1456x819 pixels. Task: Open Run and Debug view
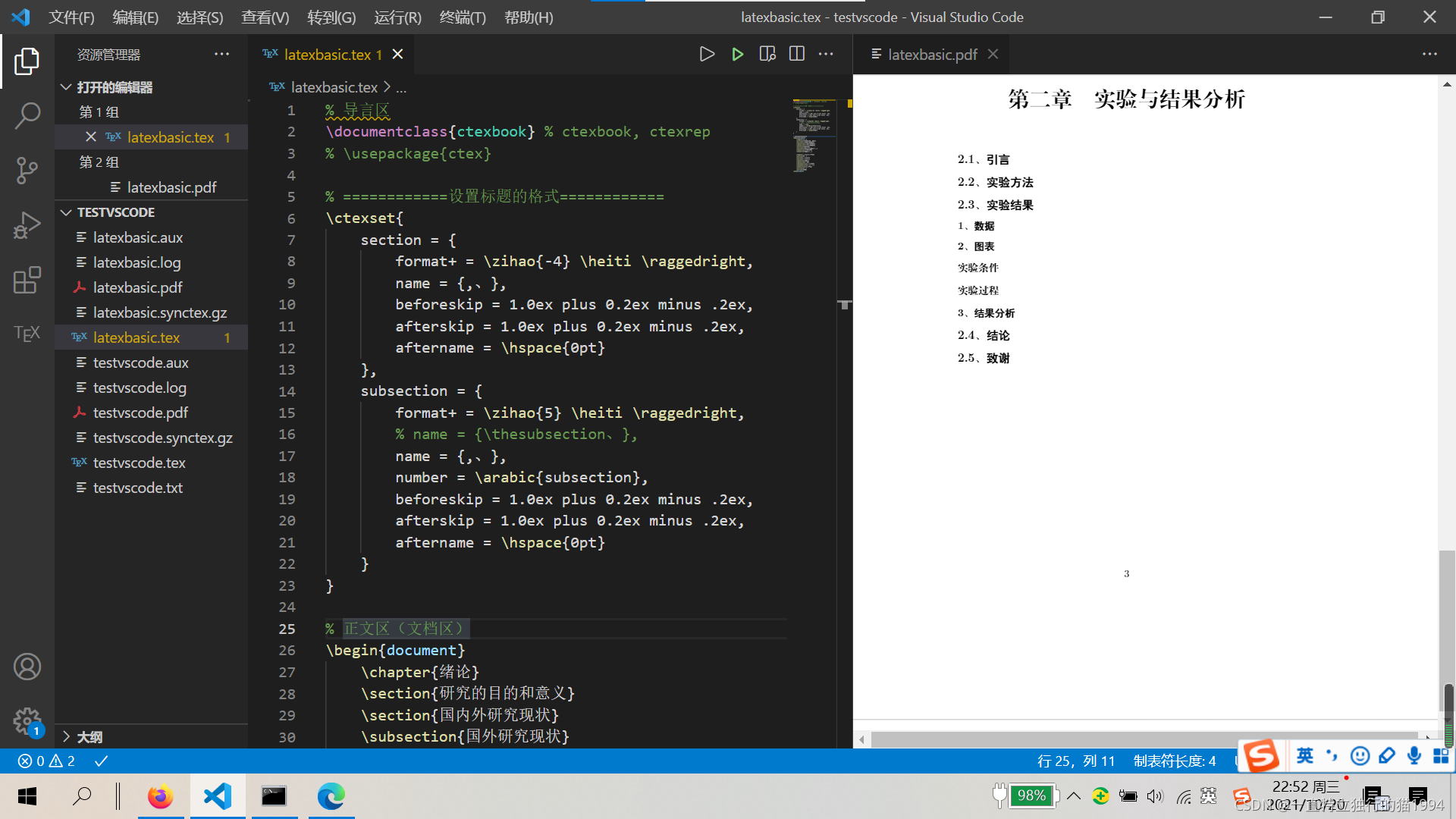27,225
